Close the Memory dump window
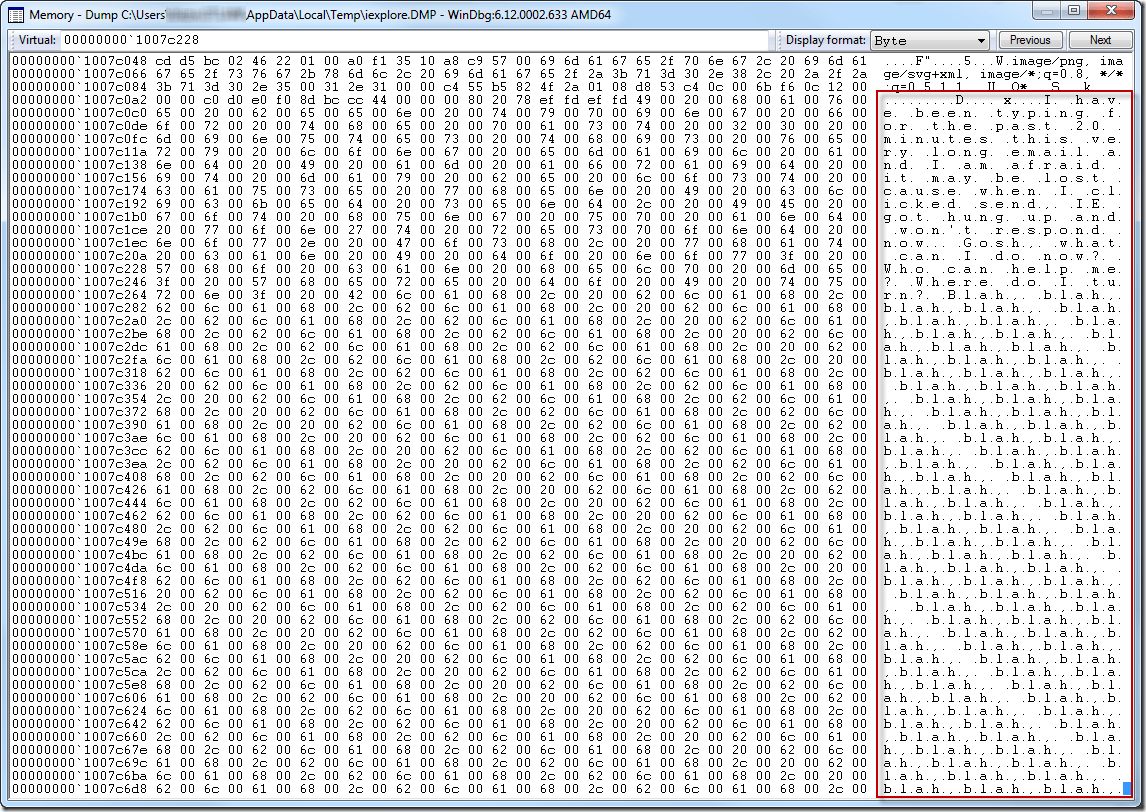Screen dimensions: 1146x812 (1113, 11)
